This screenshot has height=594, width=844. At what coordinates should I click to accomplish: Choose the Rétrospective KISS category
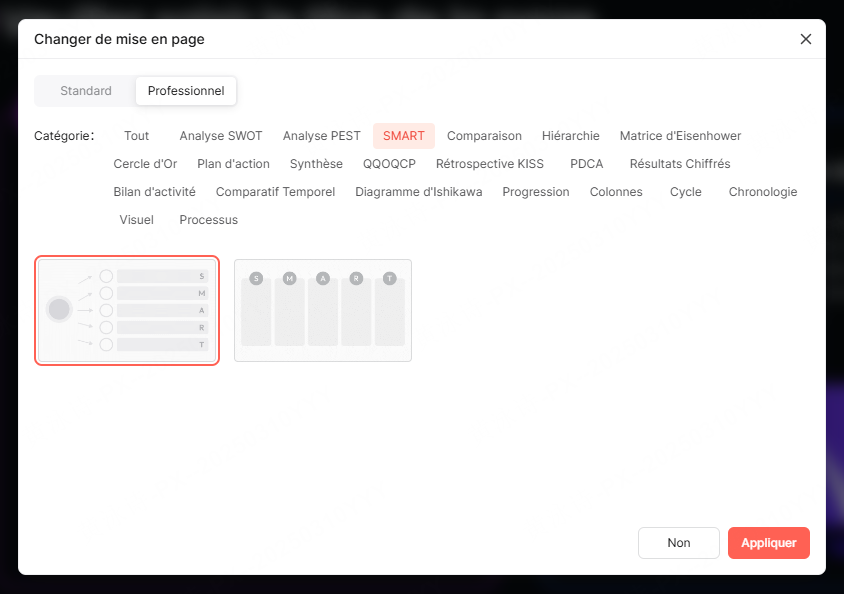click(x=490, y=164)
